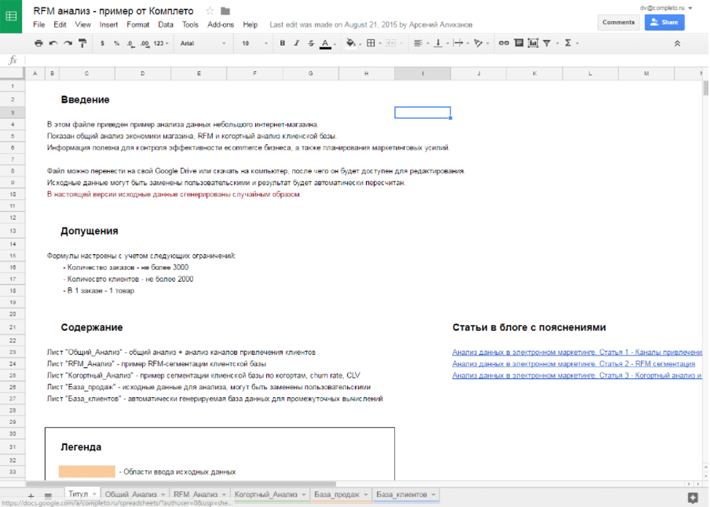Open the Tools menu
The image size is (710, 507).
click(x=190, y=24)
